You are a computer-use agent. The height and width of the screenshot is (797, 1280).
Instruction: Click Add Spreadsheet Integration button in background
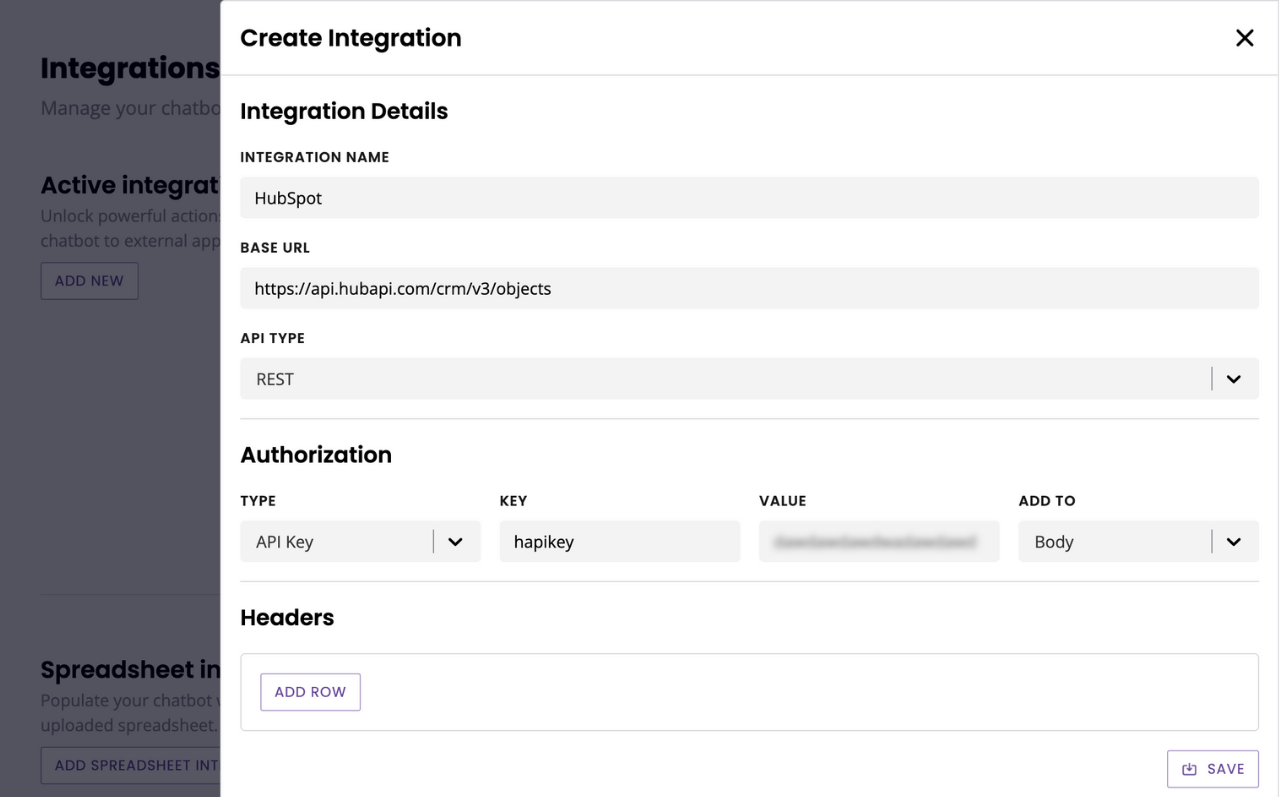point(130,765)
